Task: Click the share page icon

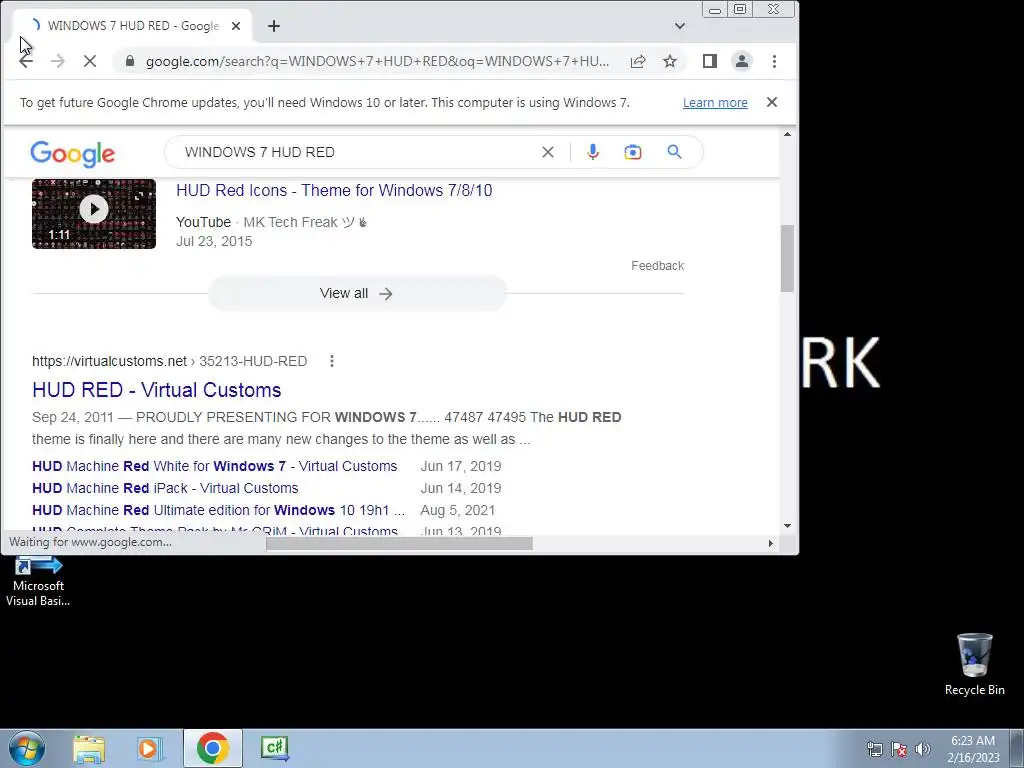Action: point(638,61)
